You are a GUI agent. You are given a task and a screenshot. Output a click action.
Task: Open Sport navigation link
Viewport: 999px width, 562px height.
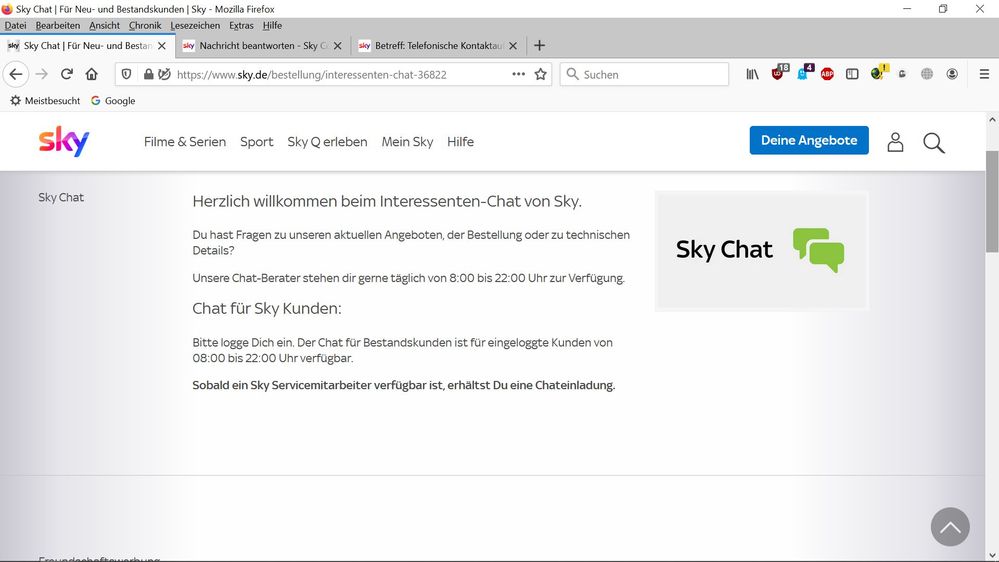257,142
